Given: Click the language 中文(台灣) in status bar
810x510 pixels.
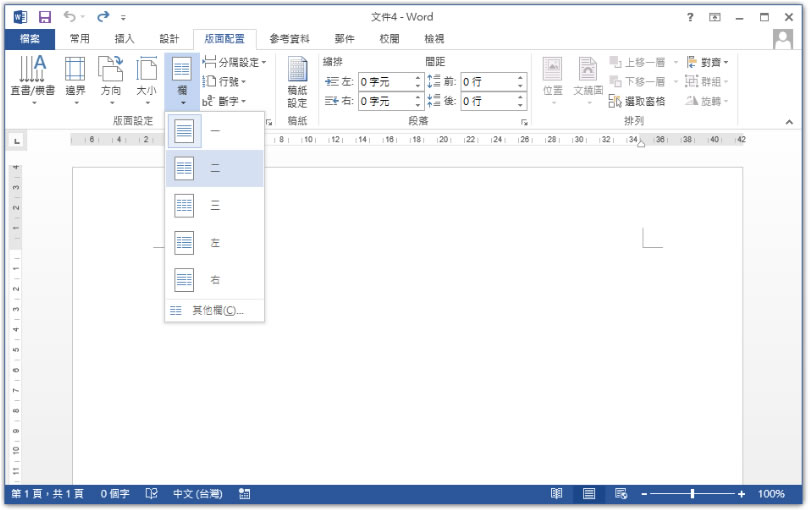Looking at the screenshot, I should [x=198, y=494].
